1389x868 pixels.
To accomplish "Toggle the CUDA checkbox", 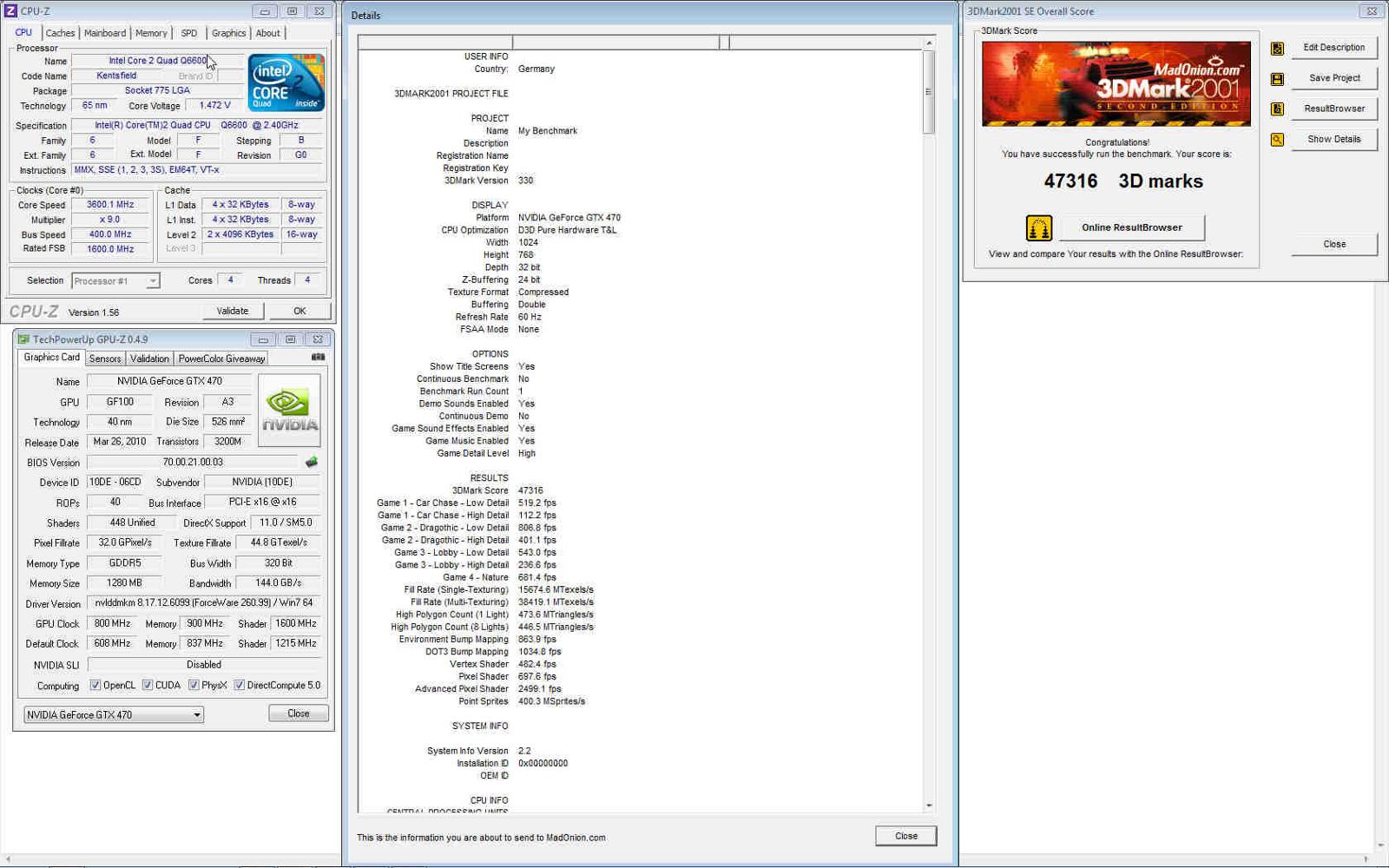I will click(x=148, y=686).
